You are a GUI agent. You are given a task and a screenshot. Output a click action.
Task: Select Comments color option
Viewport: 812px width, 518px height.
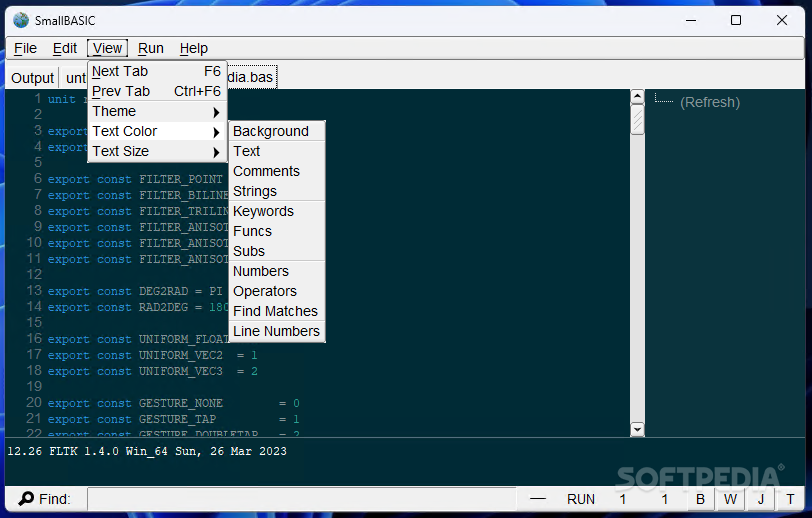277,171
